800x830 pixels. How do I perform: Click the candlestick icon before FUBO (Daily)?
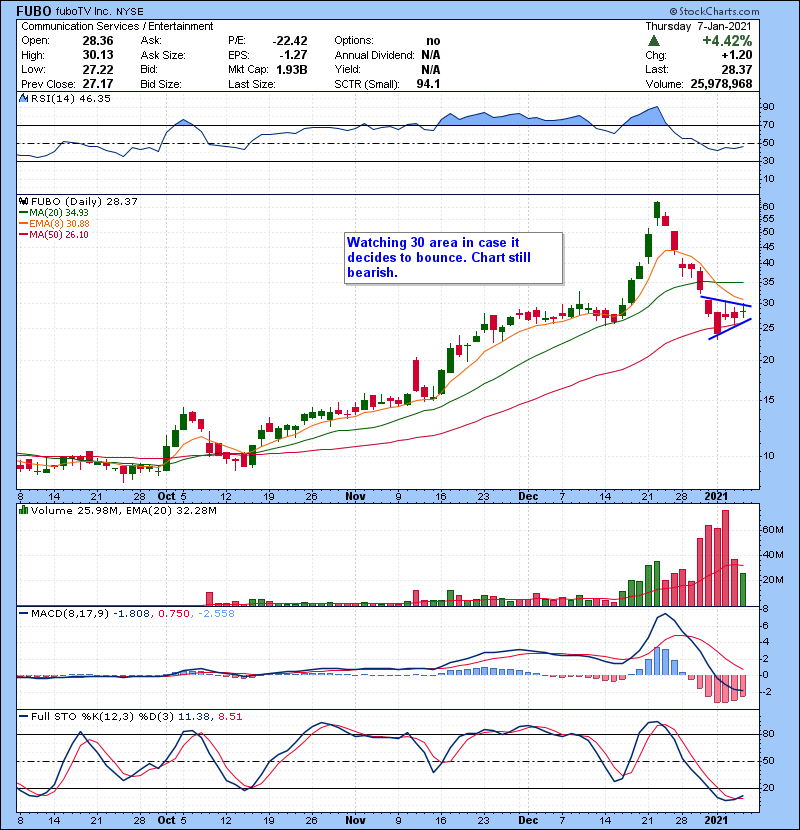[23, 201]
